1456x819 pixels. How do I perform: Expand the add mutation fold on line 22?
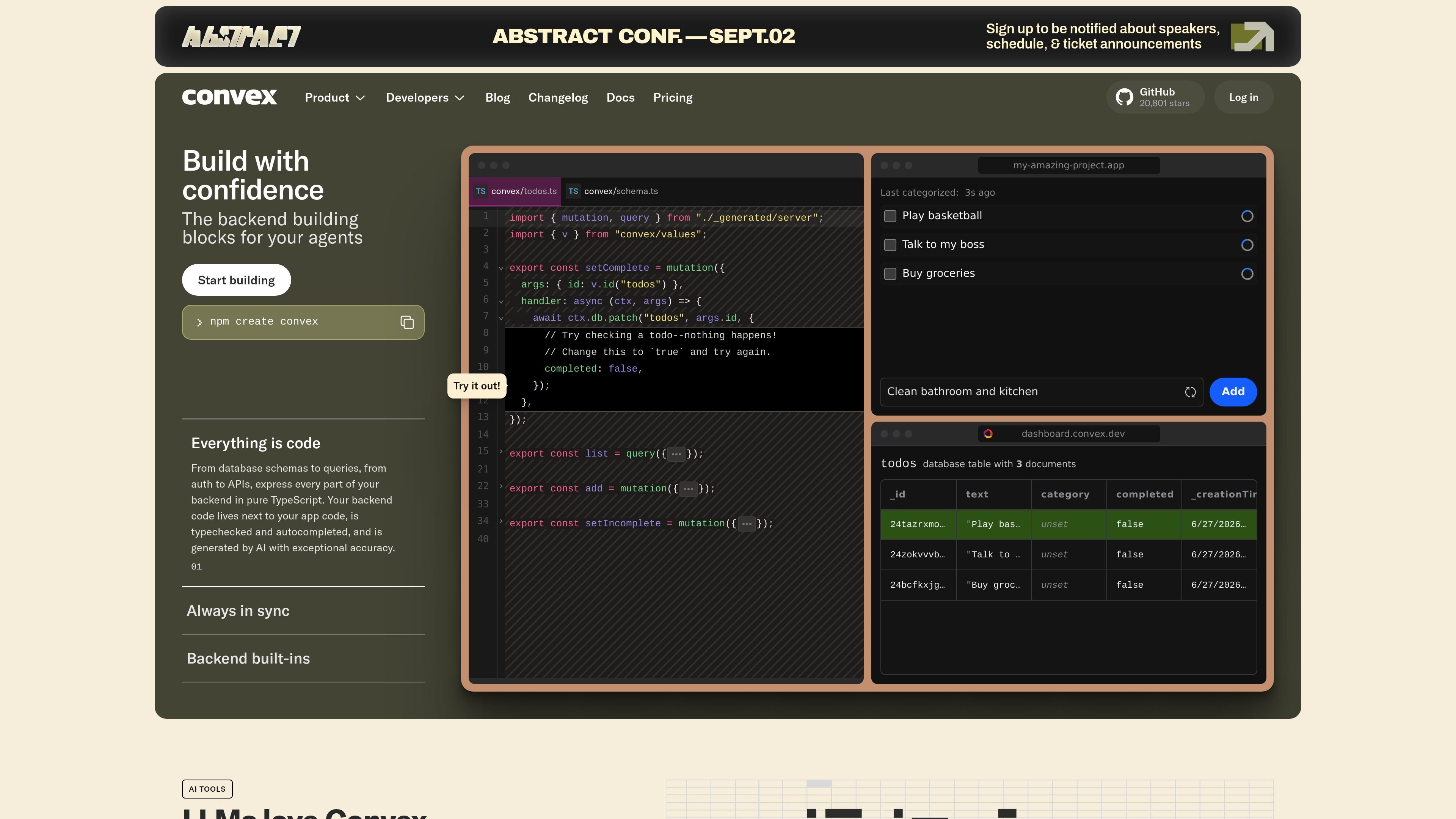click(x=501, y=486)
